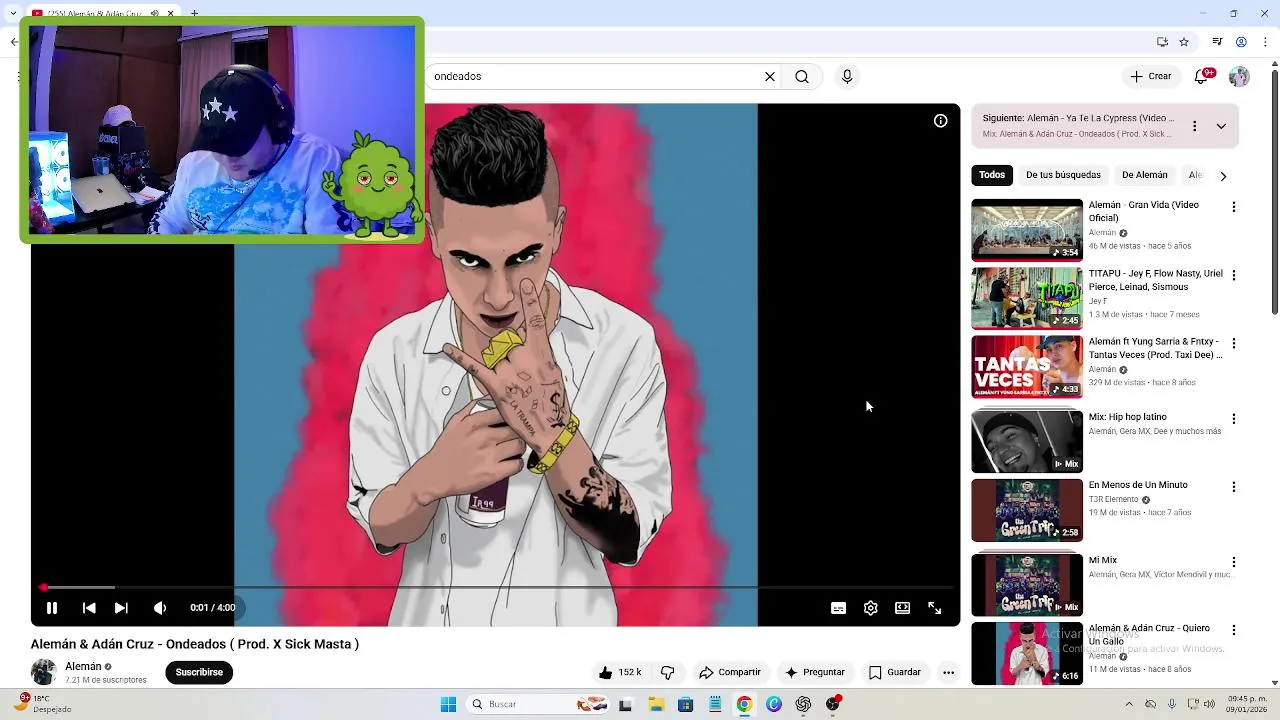
Task: Open the Alemán channel avatar
Action: pos(44,672)
